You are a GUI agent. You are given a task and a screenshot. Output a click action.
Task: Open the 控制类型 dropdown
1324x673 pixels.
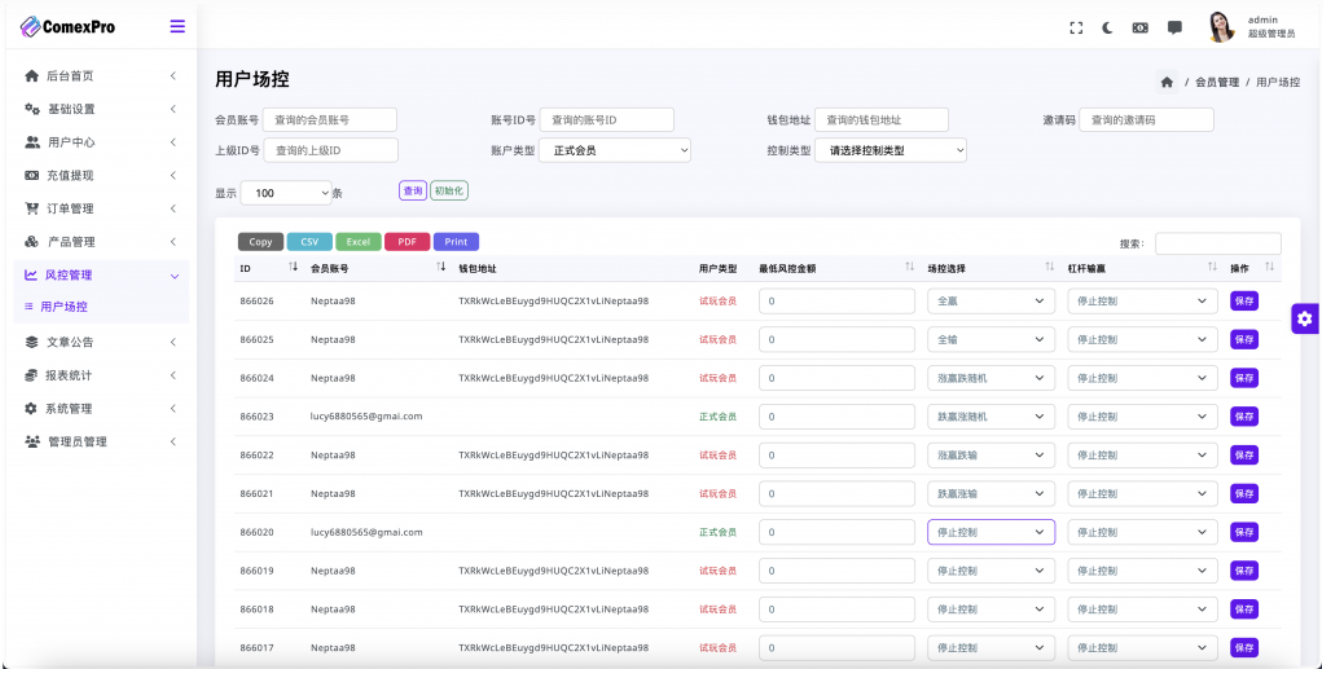891,151
